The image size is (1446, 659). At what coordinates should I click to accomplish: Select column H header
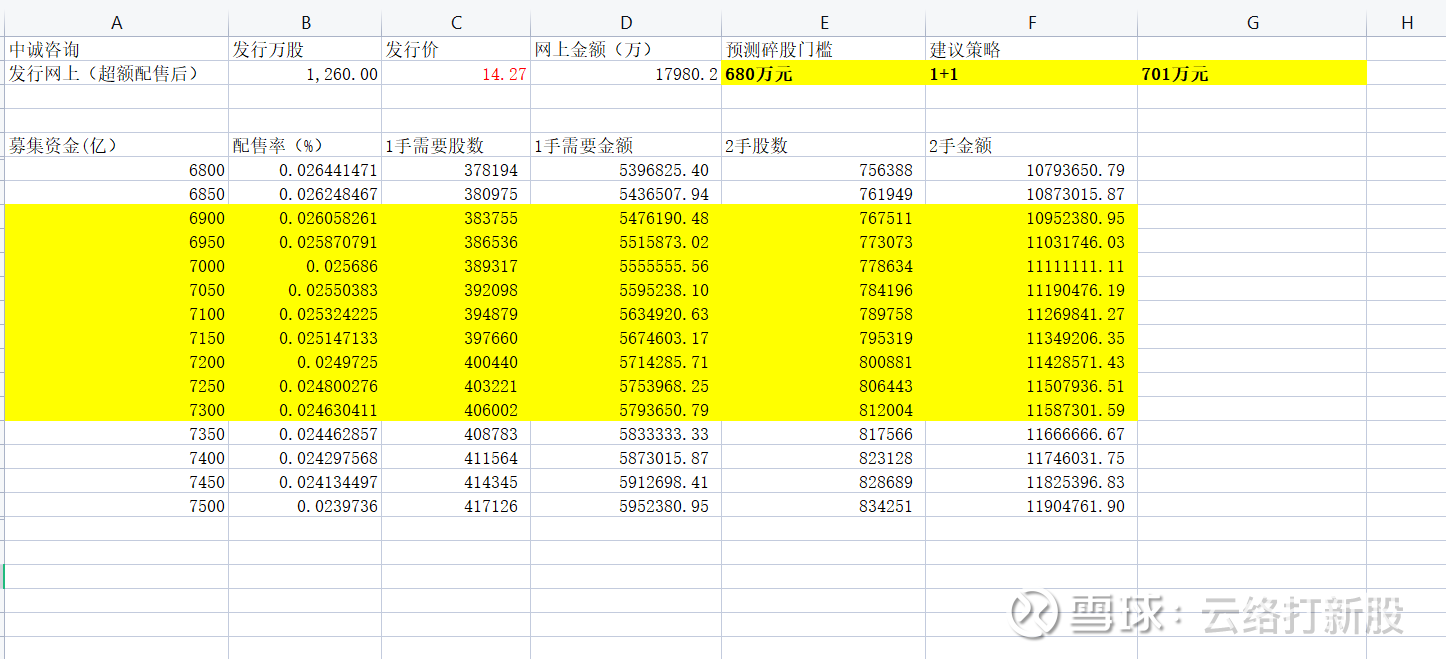tap(1406, 23)
